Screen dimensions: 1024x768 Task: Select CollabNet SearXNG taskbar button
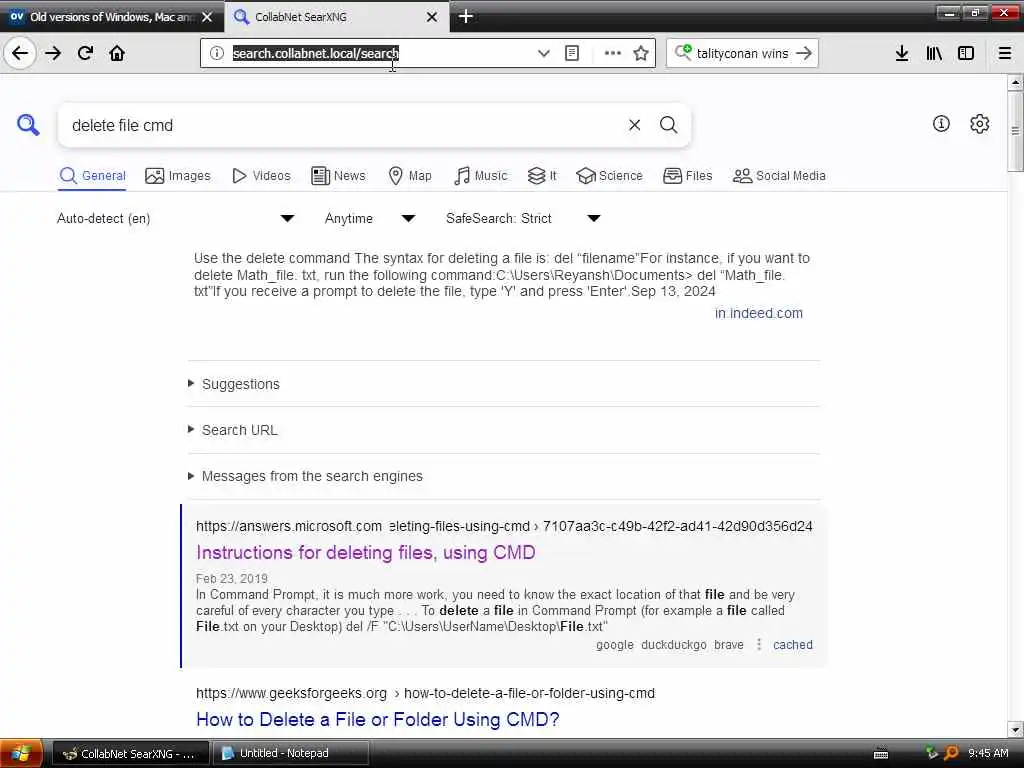(130, 753)
